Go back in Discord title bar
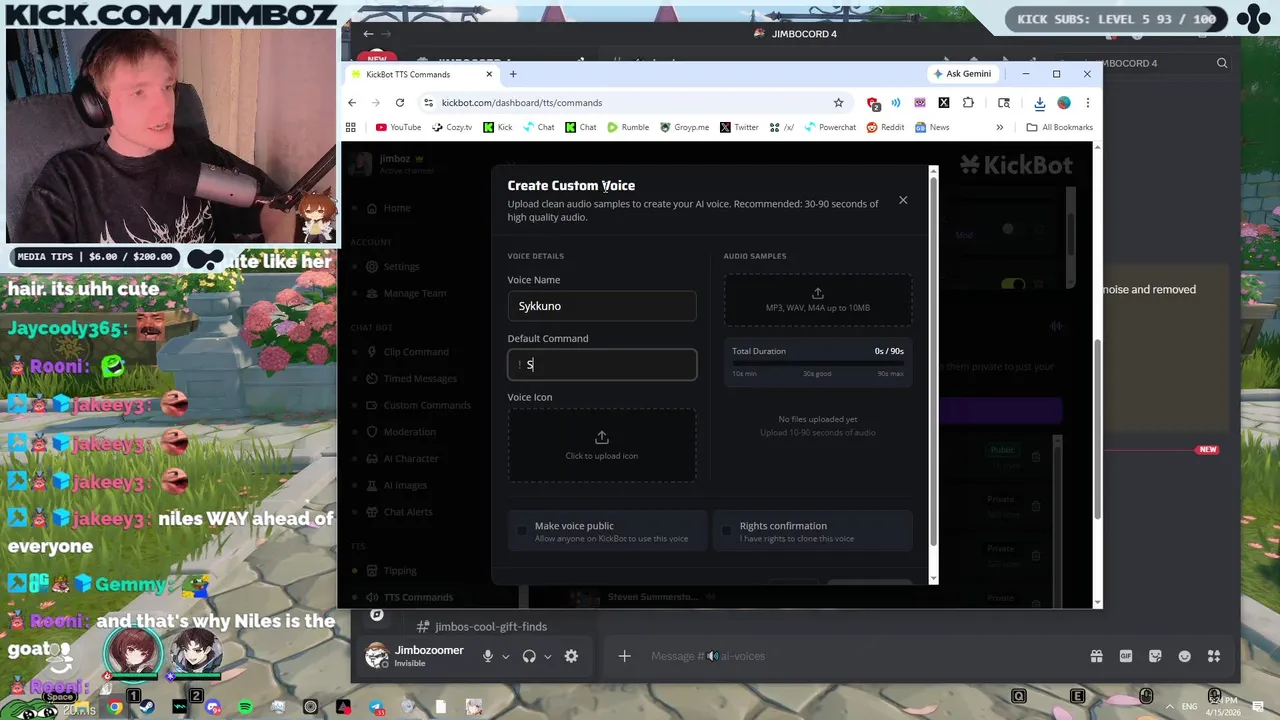The image size is (1280, 720). [368, 34]
